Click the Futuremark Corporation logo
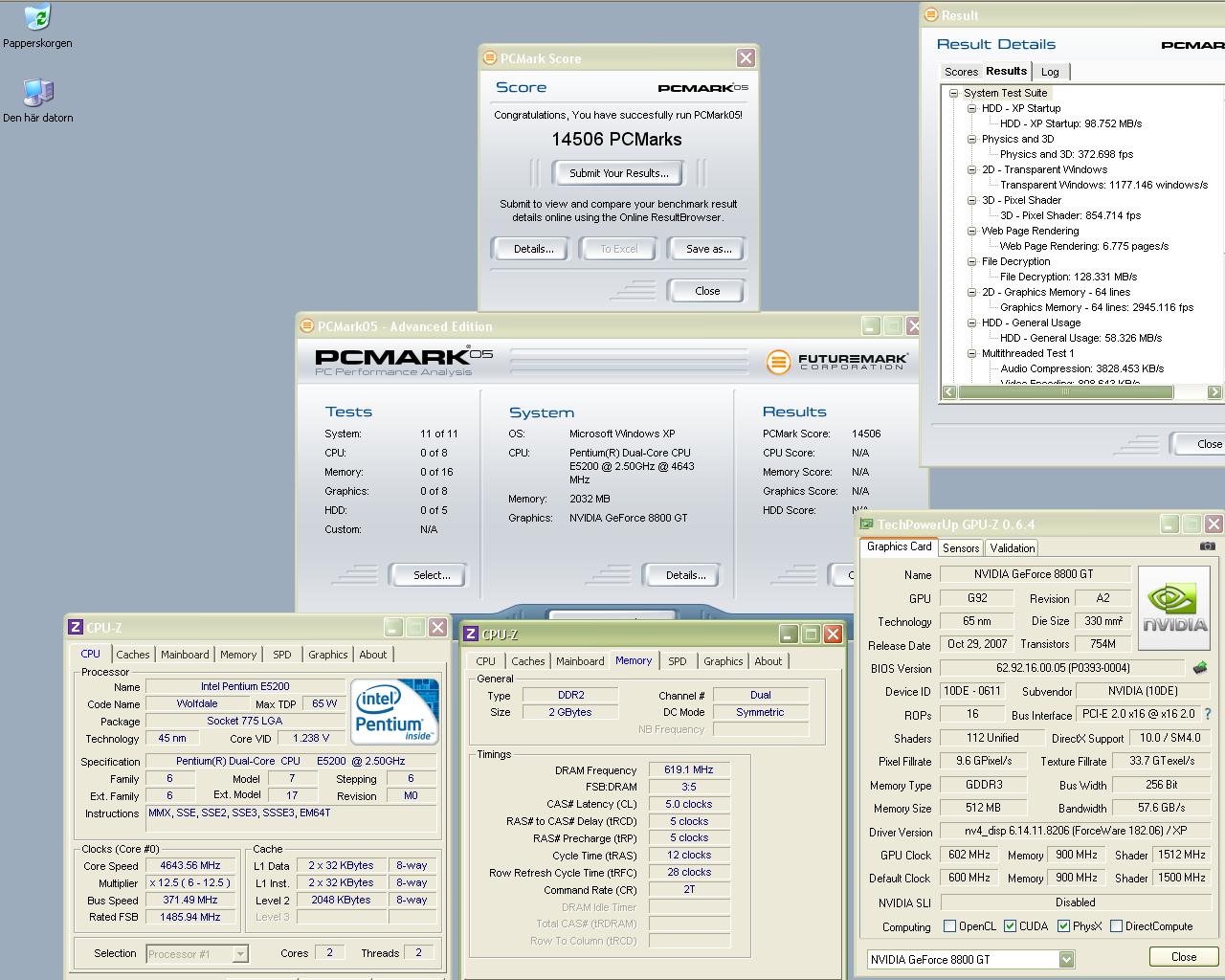This screenshot has height=980, width=1225. point(837,361)
